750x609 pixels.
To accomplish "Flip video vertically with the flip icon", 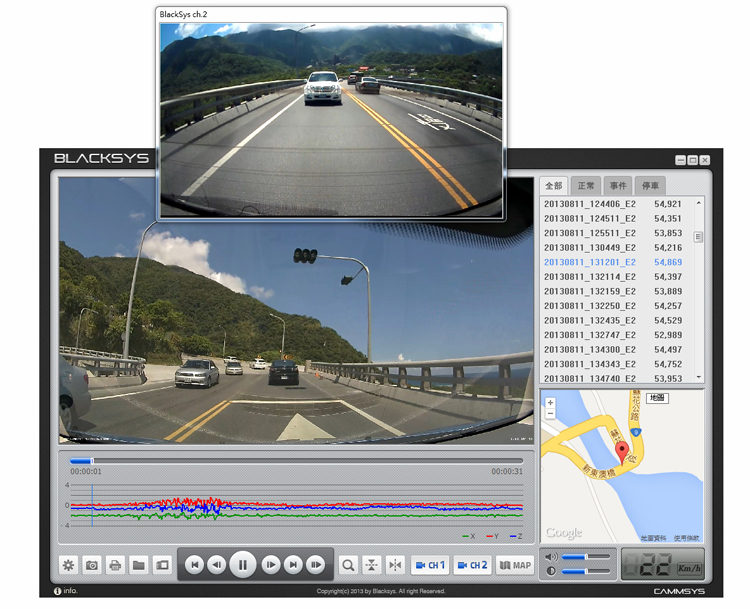I will coord(371,565).
